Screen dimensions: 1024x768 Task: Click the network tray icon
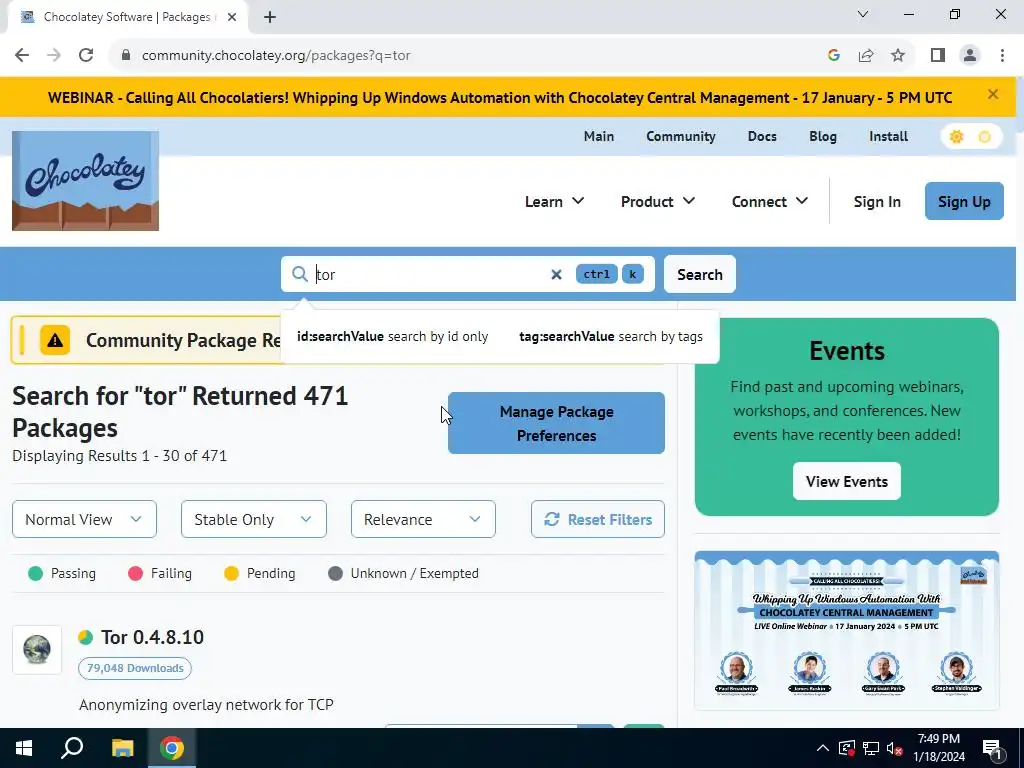coord(871,748)
